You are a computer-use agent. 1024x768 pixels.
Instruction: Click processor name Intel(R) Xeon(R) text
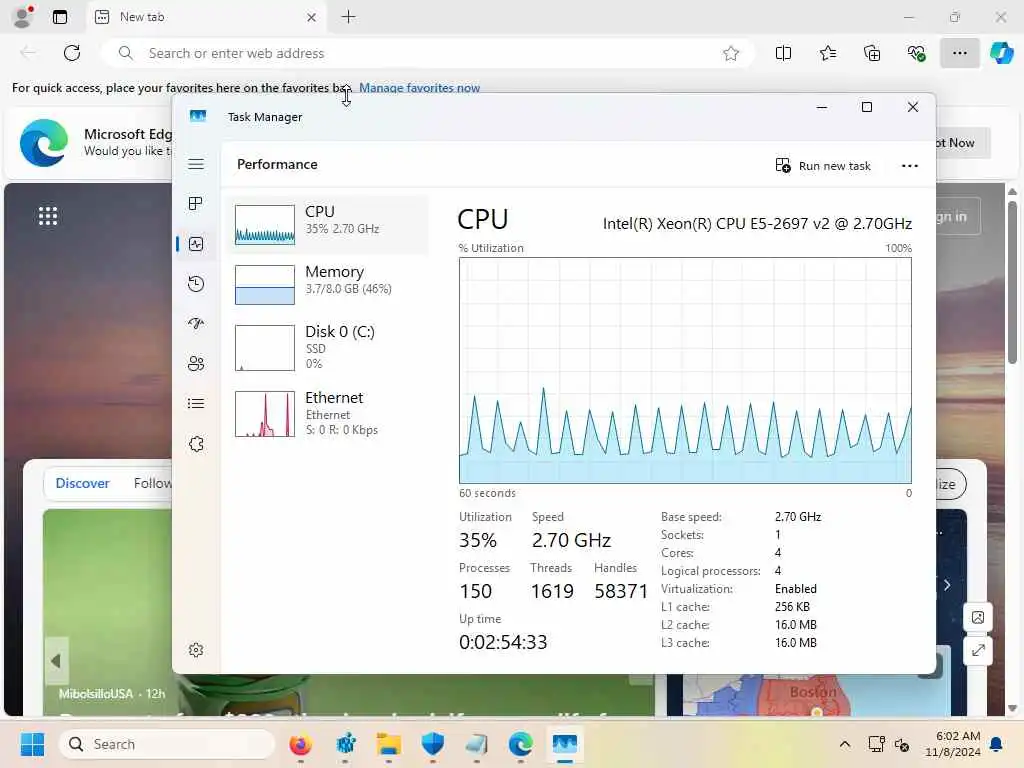(x=757, y=223)
